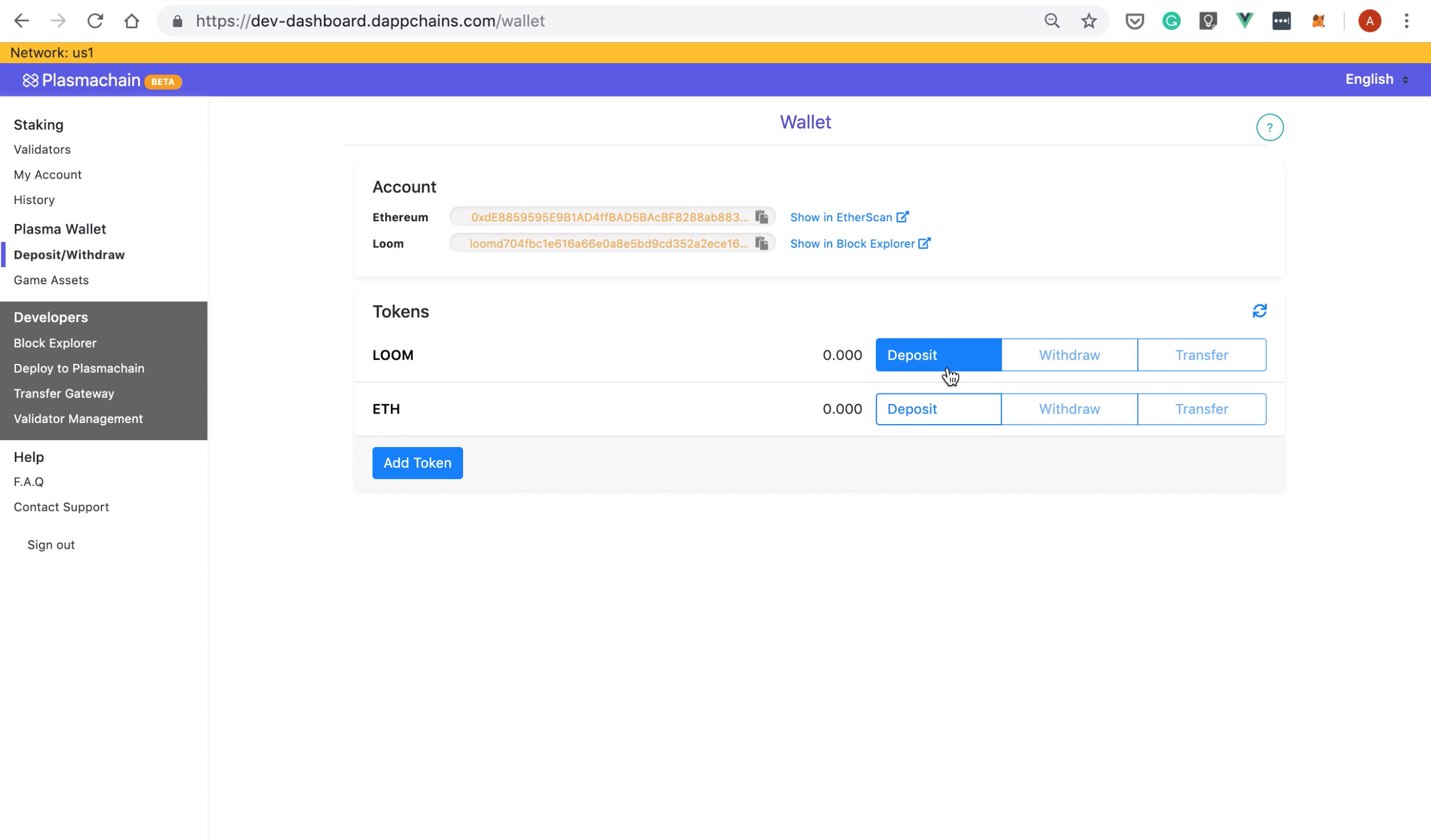Click the Plasmachain logo icon
Screen dimensions: 1431x840
[30, 80]
